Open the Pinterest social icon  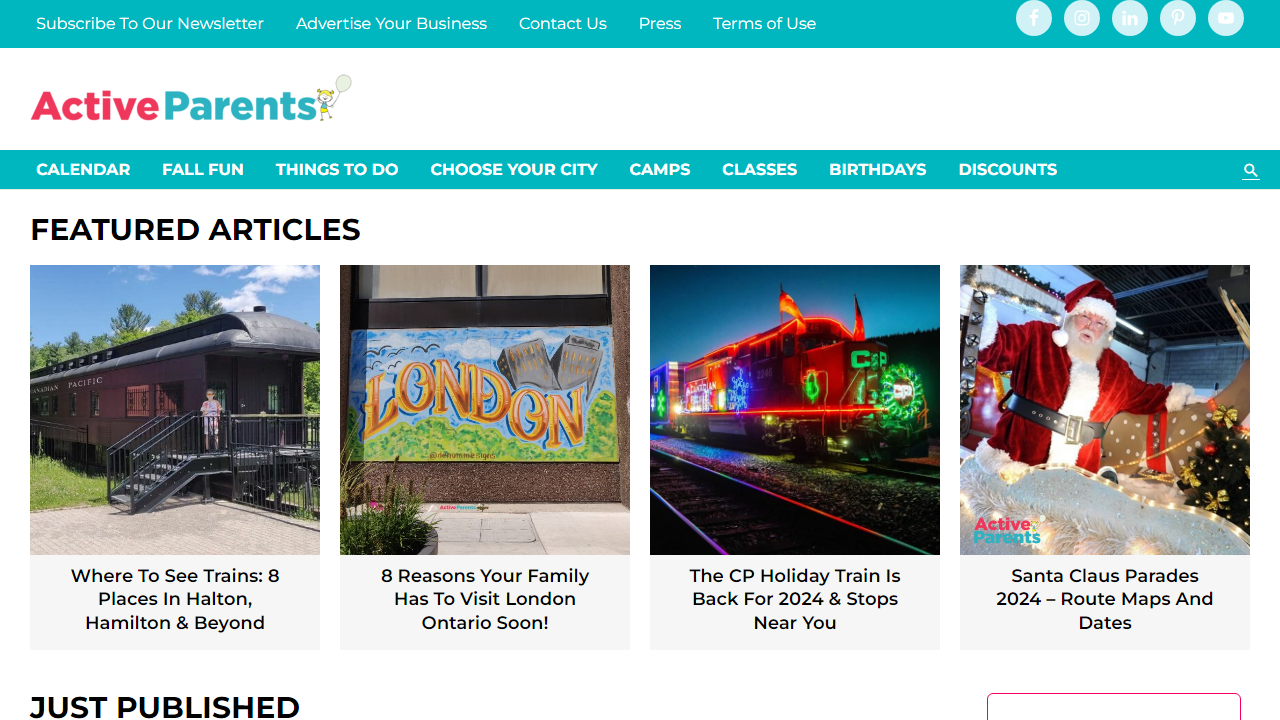1178,18
